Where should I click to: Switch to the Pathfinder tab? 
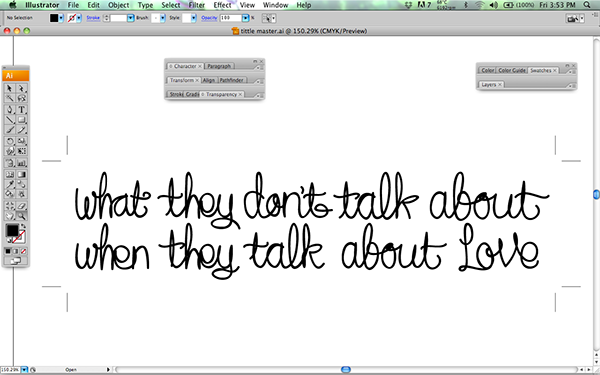click(232, 80)
